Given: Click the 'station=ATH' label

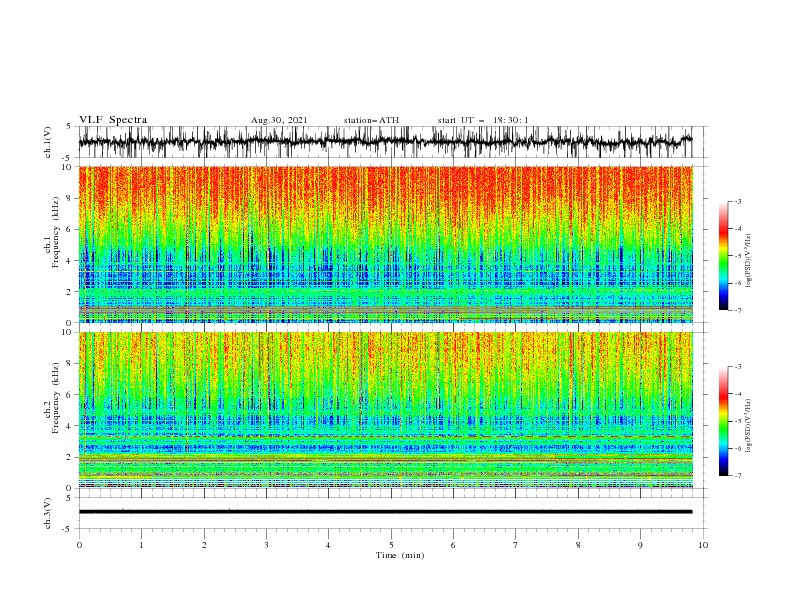Looking at the screenshot, I should click(x=371, y=120).
